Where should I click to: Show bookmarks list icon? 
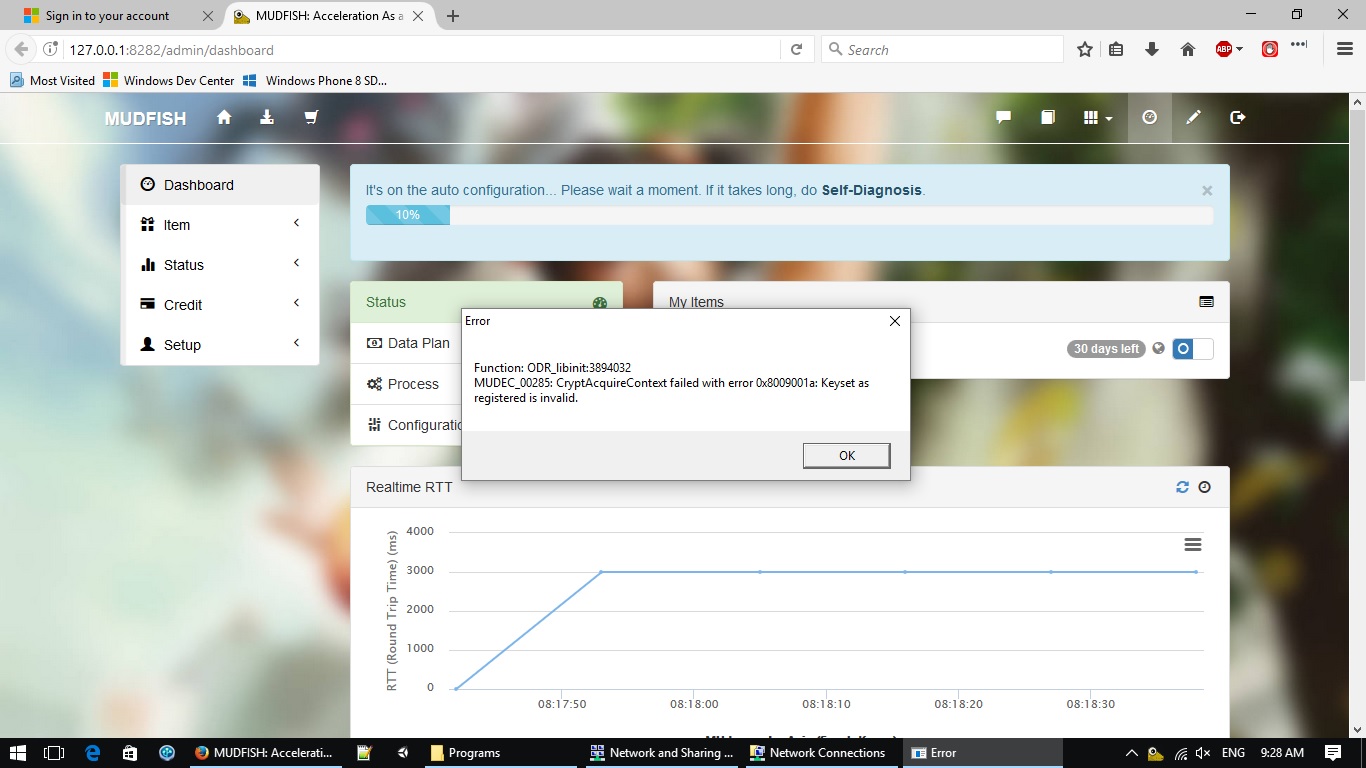coord(1117,50)
